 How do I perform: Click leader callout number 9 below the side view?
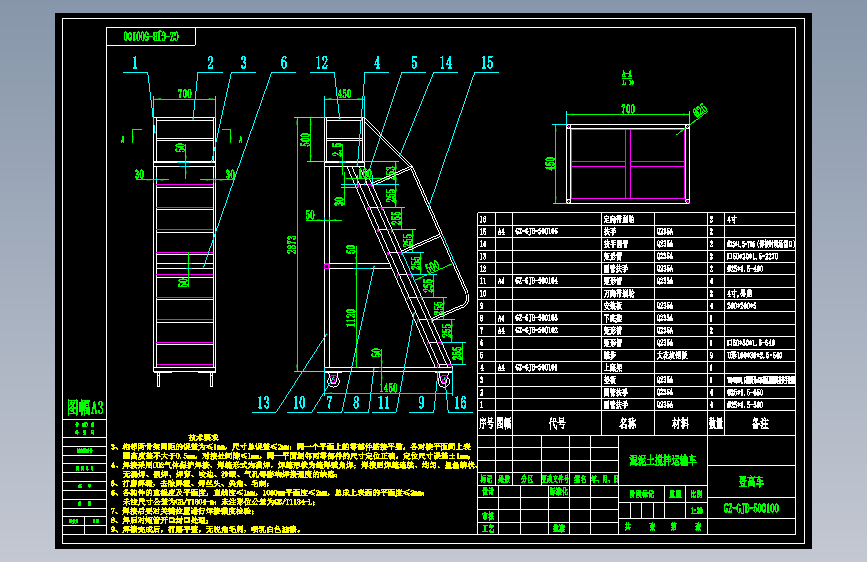click(421, 403)
